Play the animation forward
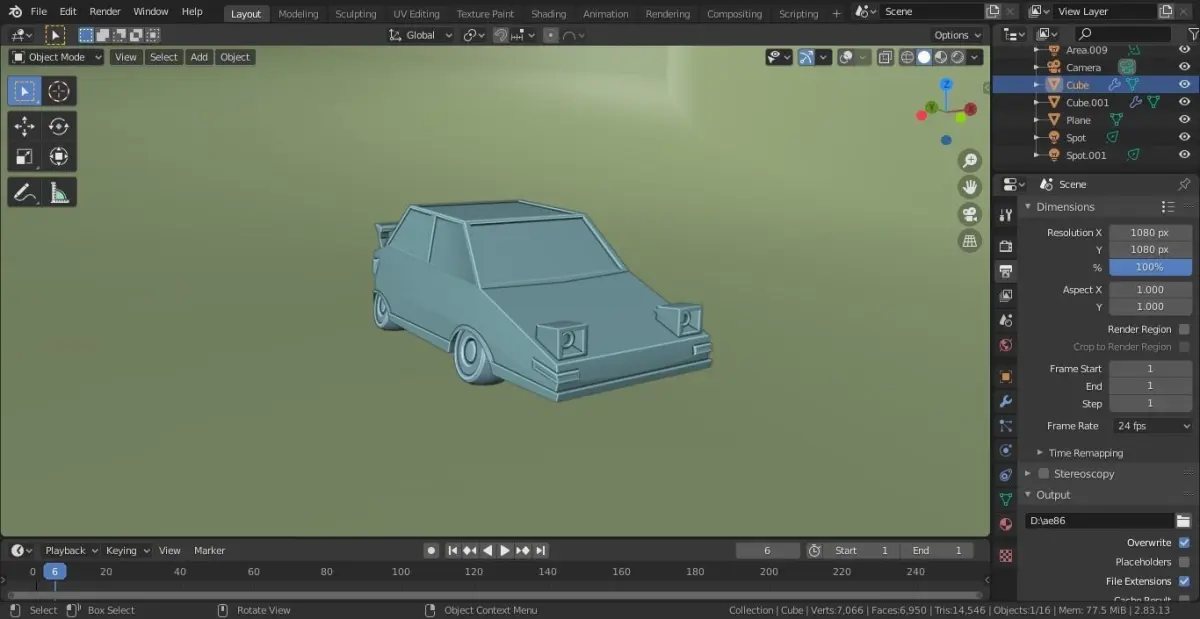The image size is (1200, 619). click(504, 550)
